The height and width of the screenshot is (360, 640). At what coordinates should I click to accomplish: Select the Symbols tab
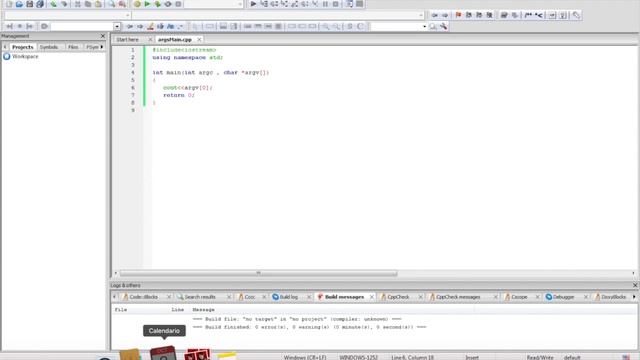pos(49,47)
